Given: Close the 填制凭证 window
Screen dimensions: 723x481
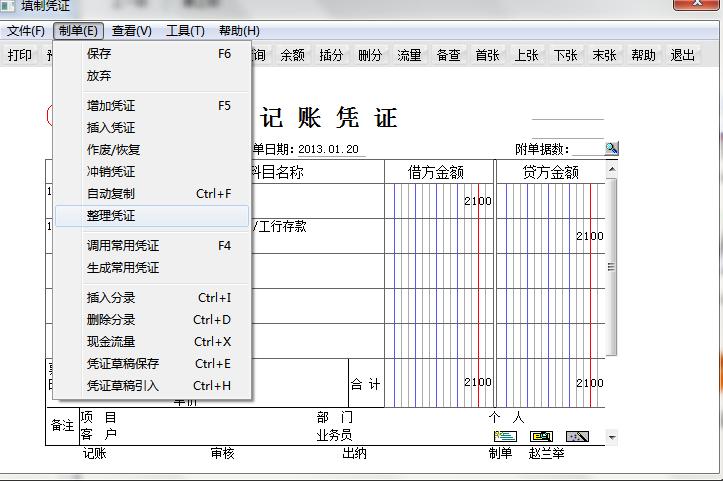Looking at the screenshot, I should [696, 4].
